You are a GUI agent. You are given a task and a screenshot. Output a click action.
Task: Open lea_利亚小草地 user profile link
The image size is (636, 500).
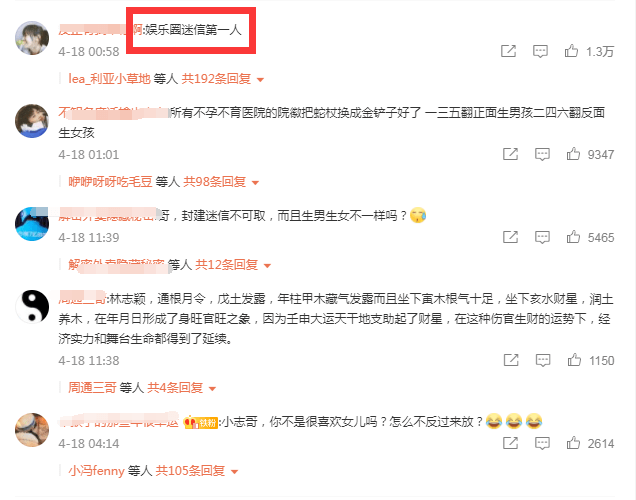coord(110,79)
